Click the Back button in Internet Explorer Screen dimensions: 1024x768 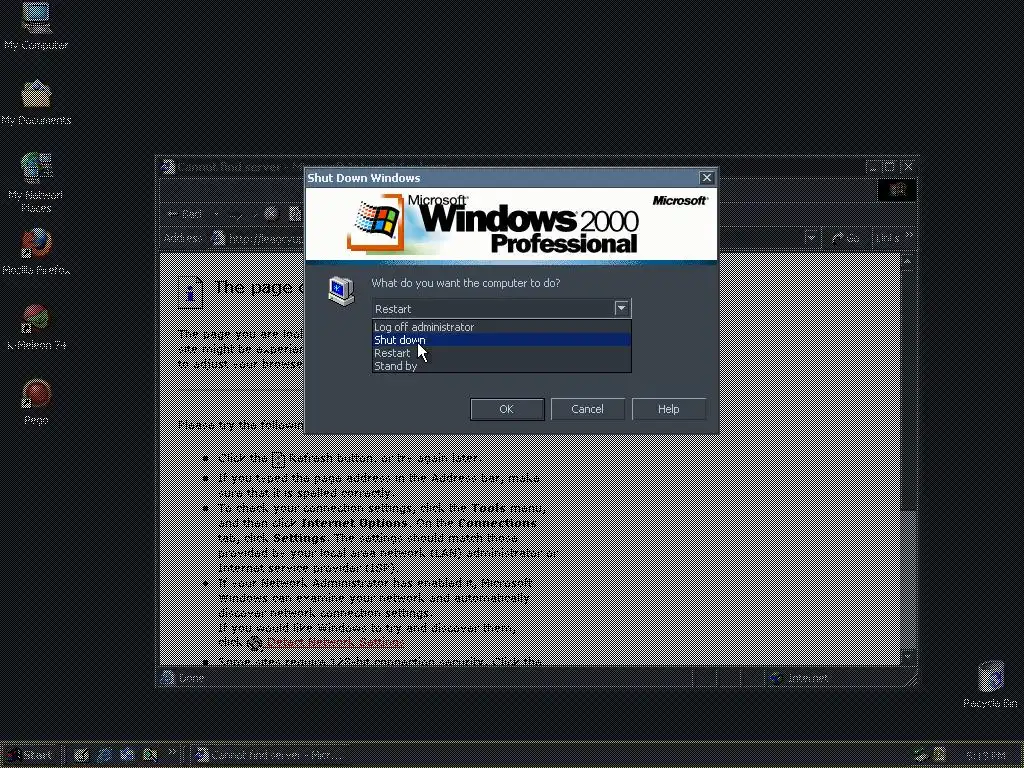(x=185, y=214)
